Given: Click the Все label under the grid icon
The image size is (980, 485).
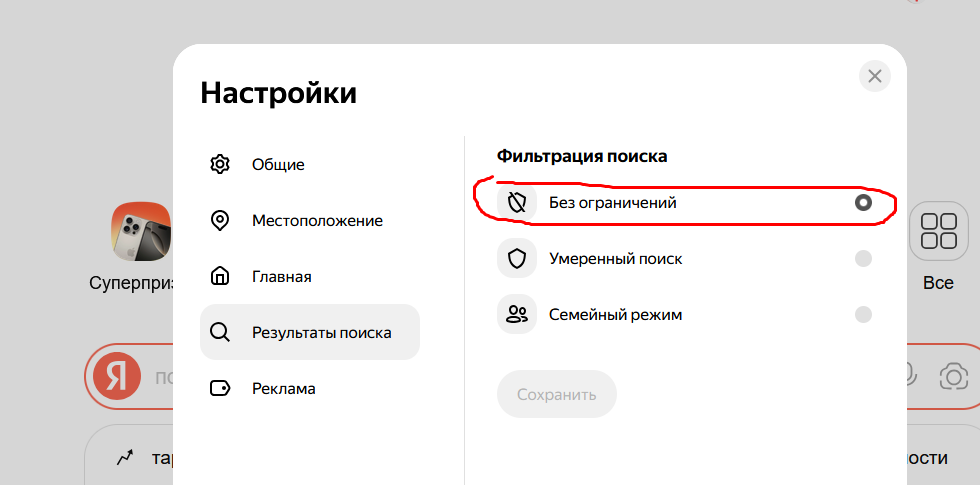Looking at the screenshot, I should 938,283.
